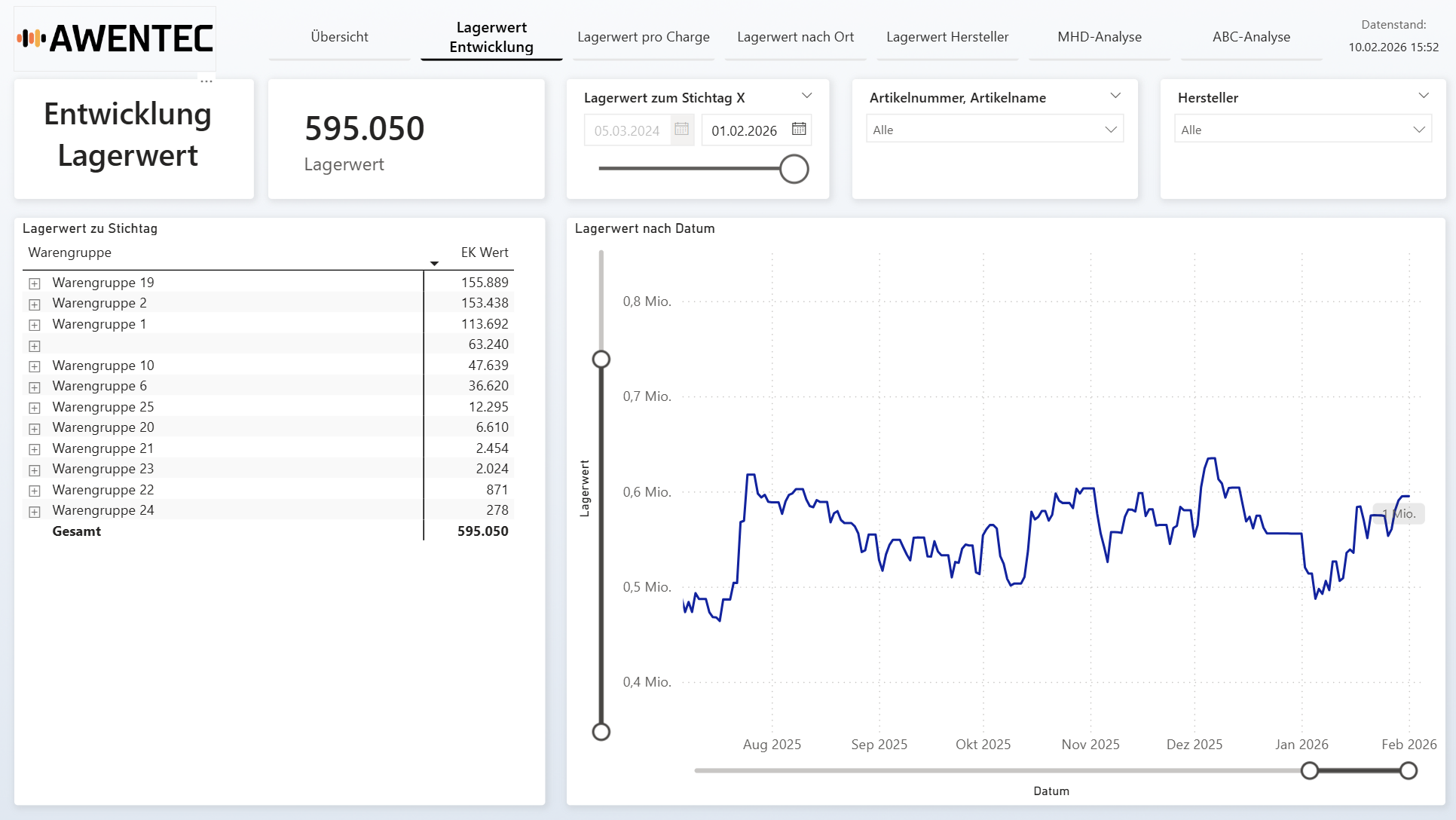Screen dimensions: 1456x820
Task: Click the sort arrow in the Warengruppe header
Action: tap(434, 263)
